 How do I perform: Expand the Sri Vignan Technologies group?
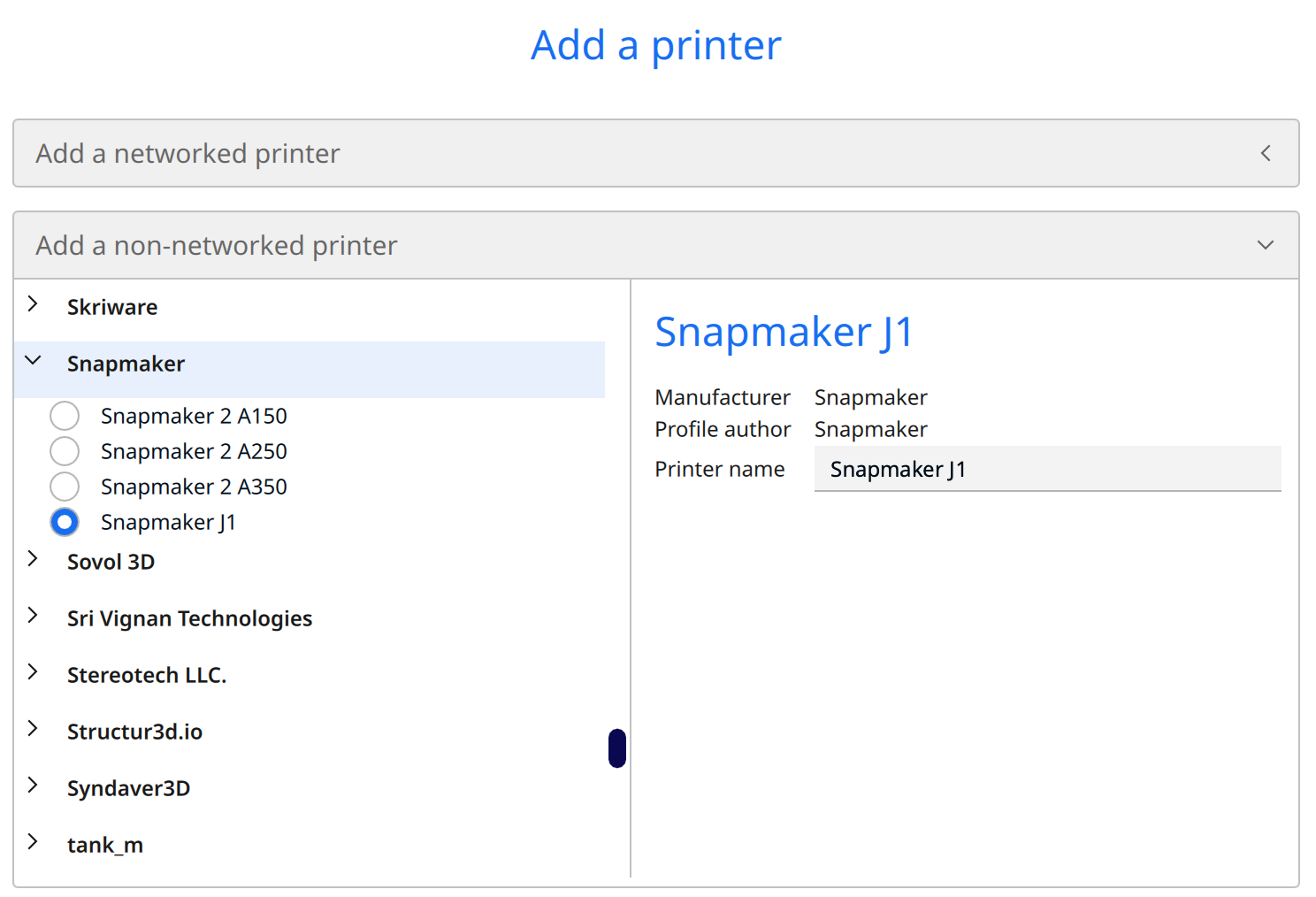tap(33, 616)
